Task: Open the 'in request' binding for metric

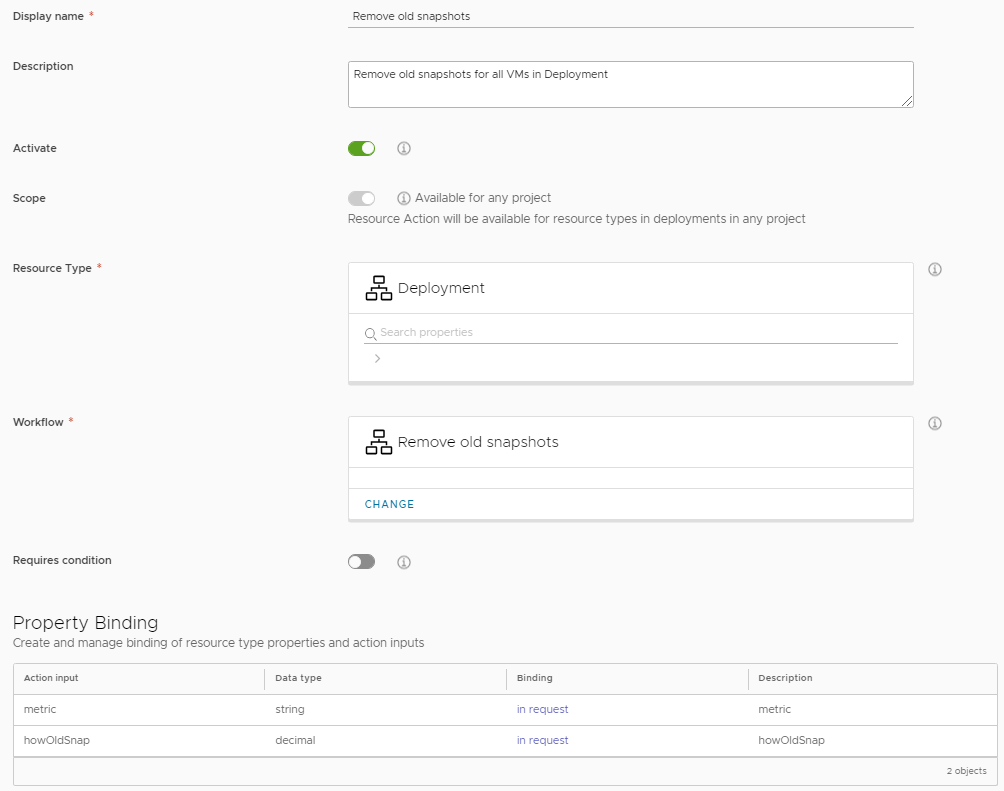Action: click(542, 709)
